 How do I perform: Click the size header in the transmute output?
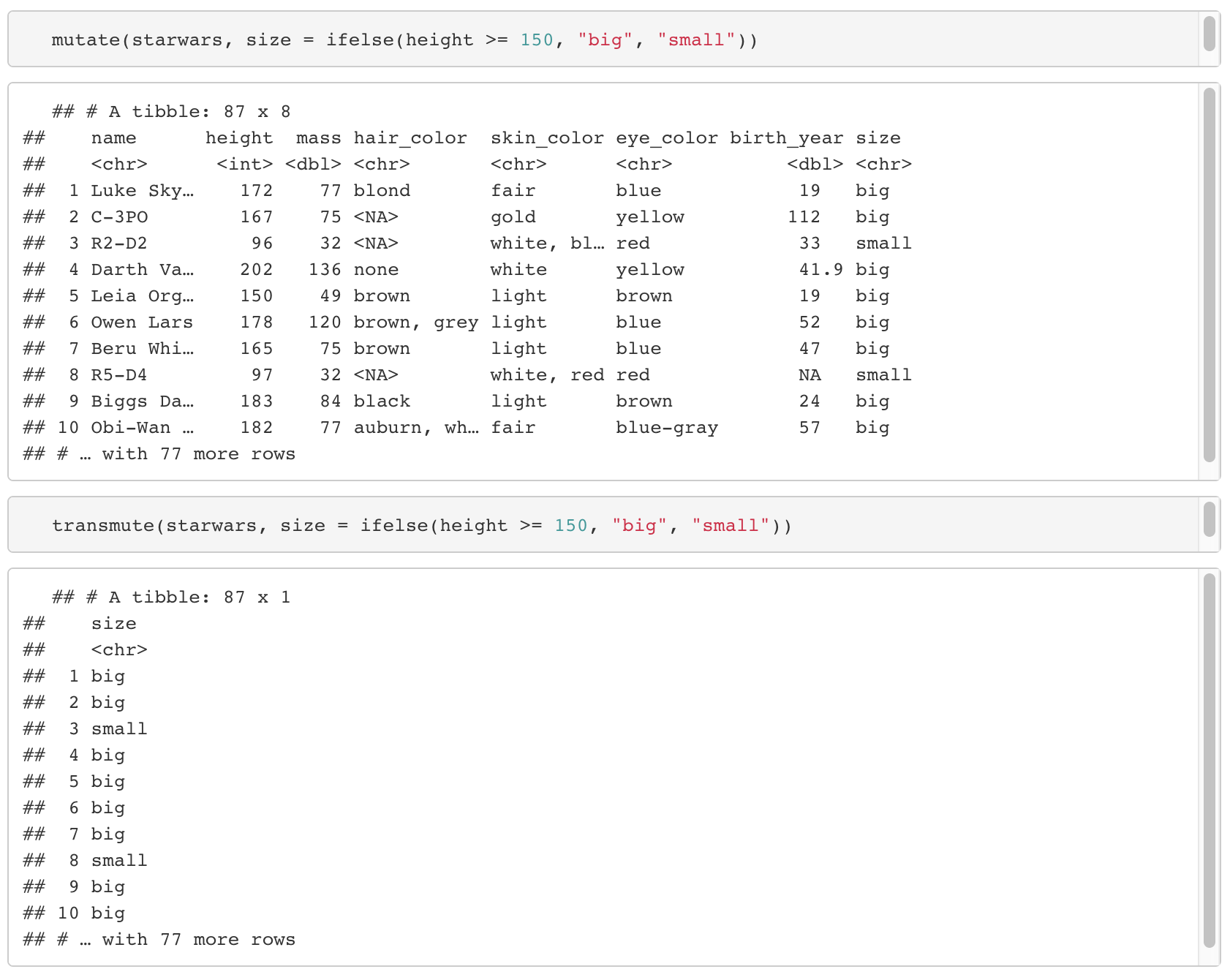pos(113,623)
